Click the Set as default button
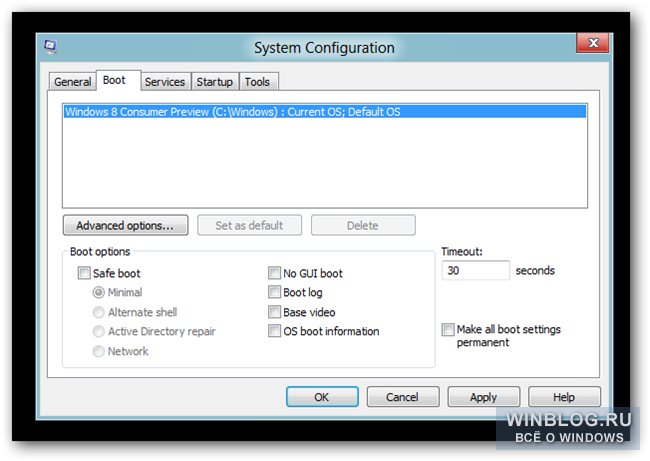The image size is (650, 461). point(249,226)
